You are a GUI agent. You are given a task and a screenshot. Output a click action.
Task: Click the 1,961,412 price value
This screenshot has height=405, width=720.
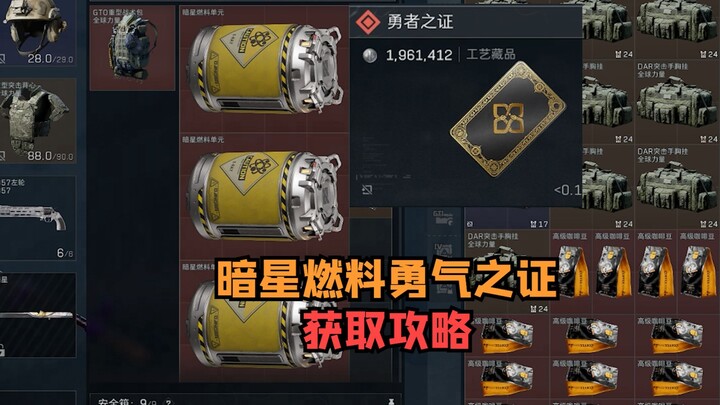point(419,55)
